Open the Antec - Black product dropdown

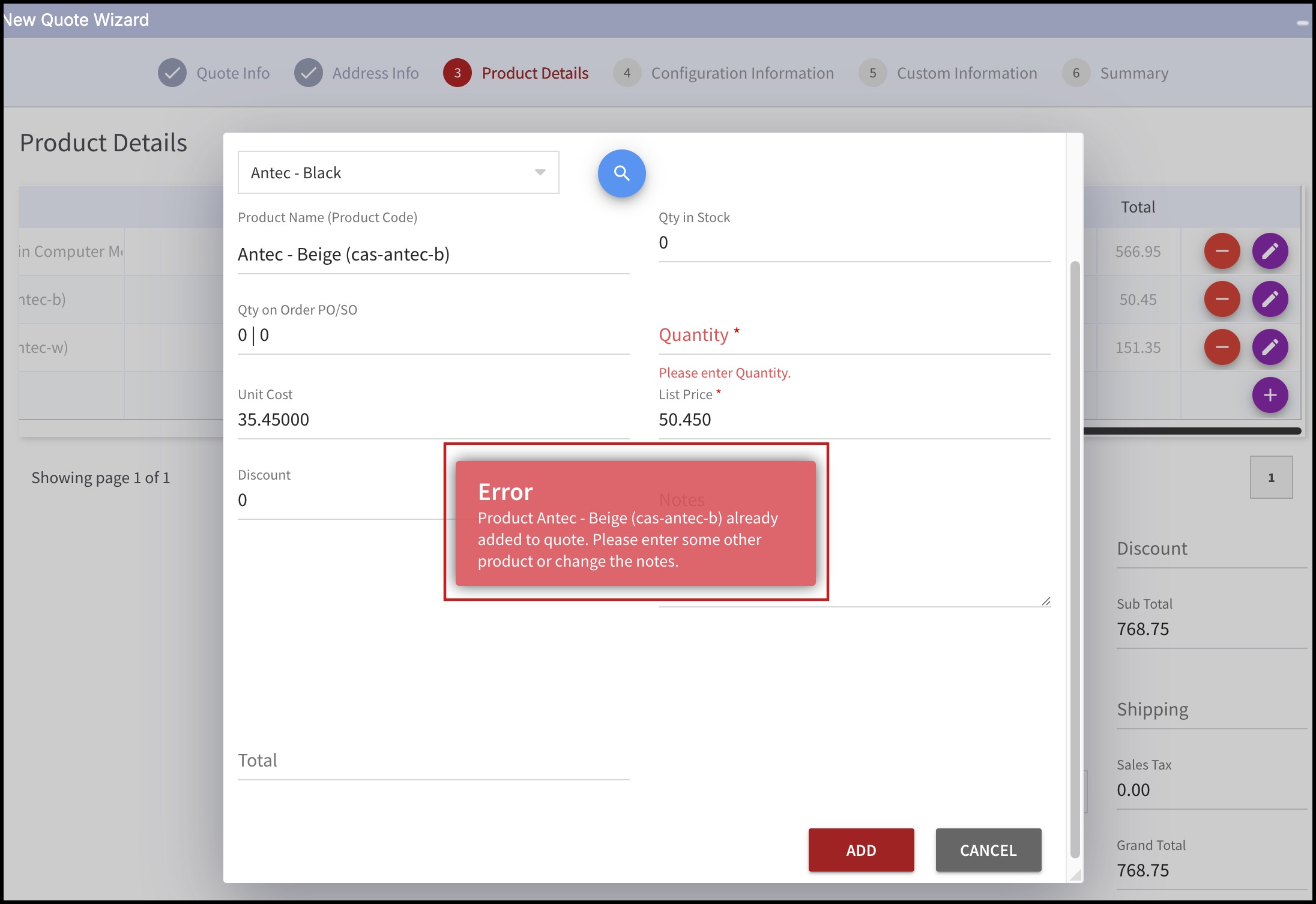point(399,173)
